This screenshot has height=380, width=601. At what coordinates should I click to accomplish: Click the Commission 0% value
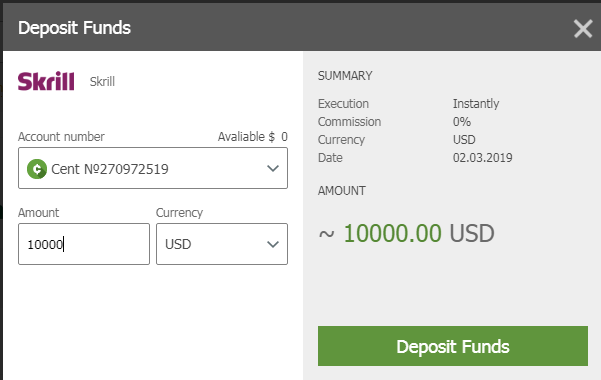click(x=462, y=122)
